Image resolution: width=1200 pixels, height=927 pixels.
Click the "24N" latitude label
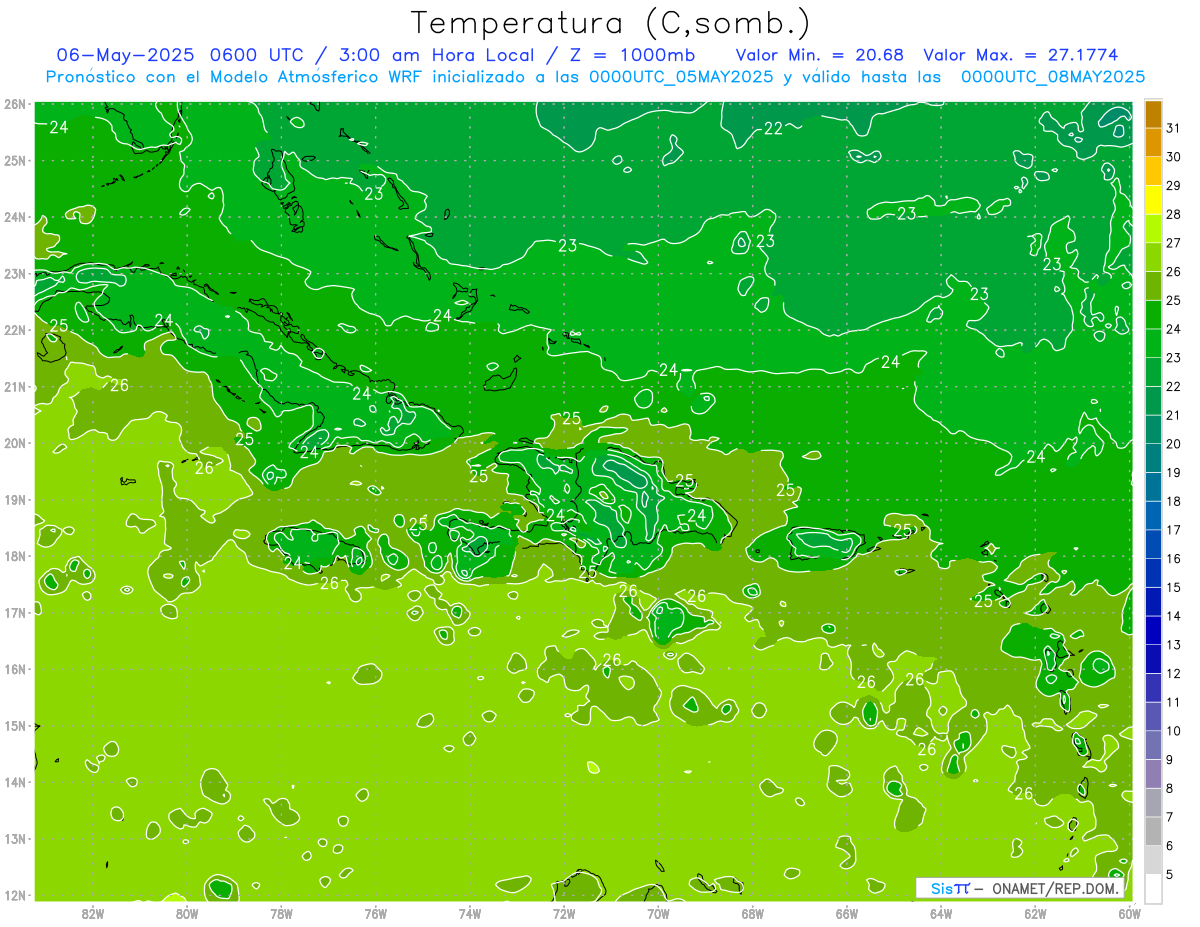coord(15,217)
